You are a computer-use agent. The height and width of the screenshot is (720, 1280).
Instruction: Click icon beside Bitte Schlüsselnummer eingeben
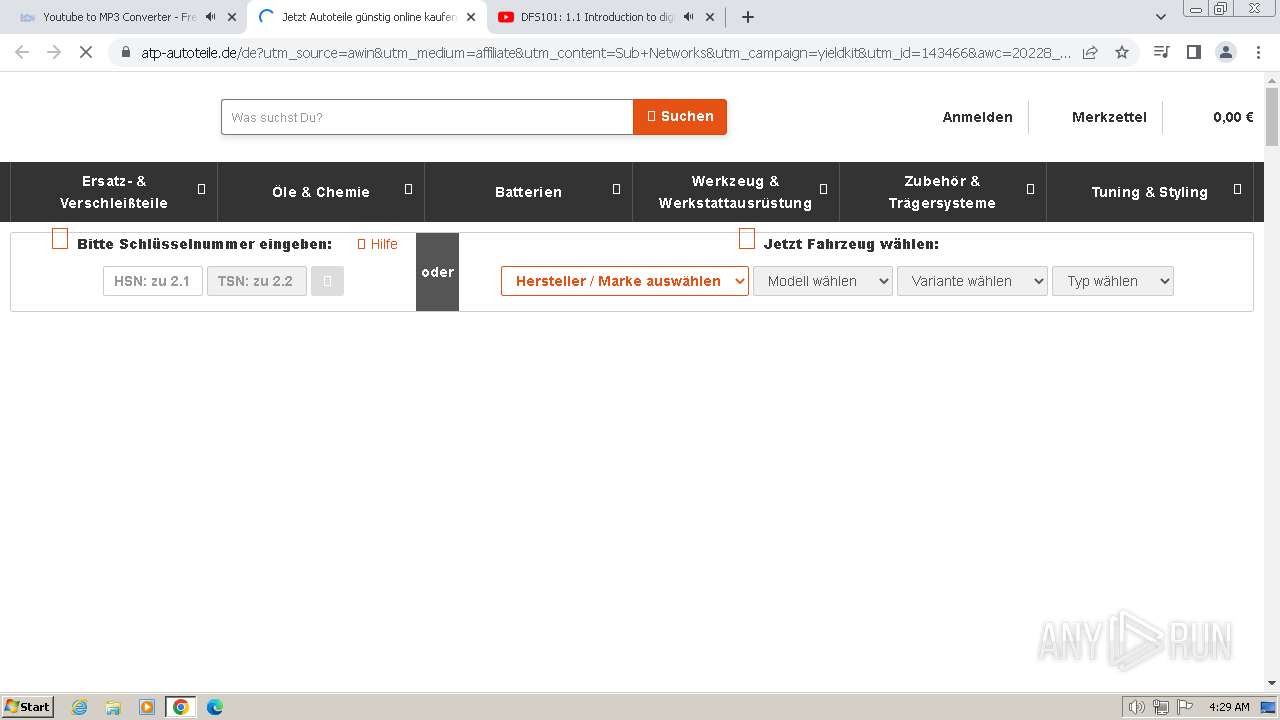(60, 239)
